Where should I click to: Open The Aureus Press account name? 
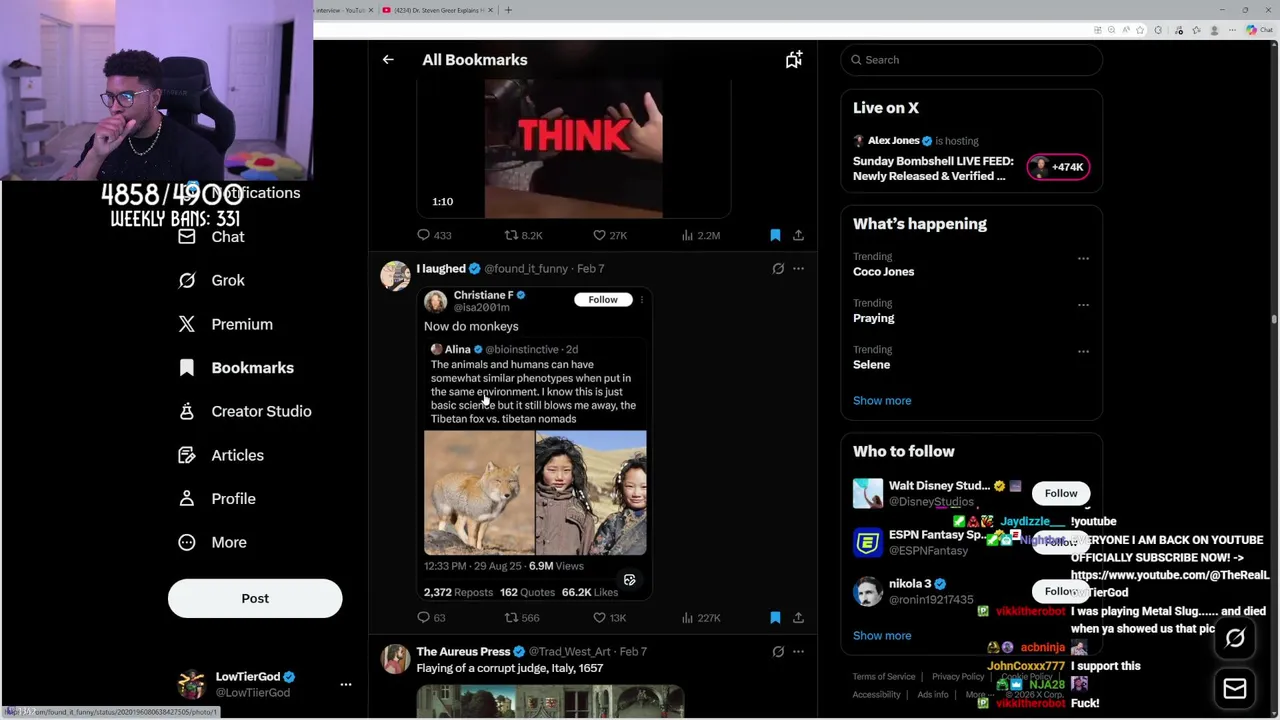pos(463,652)
